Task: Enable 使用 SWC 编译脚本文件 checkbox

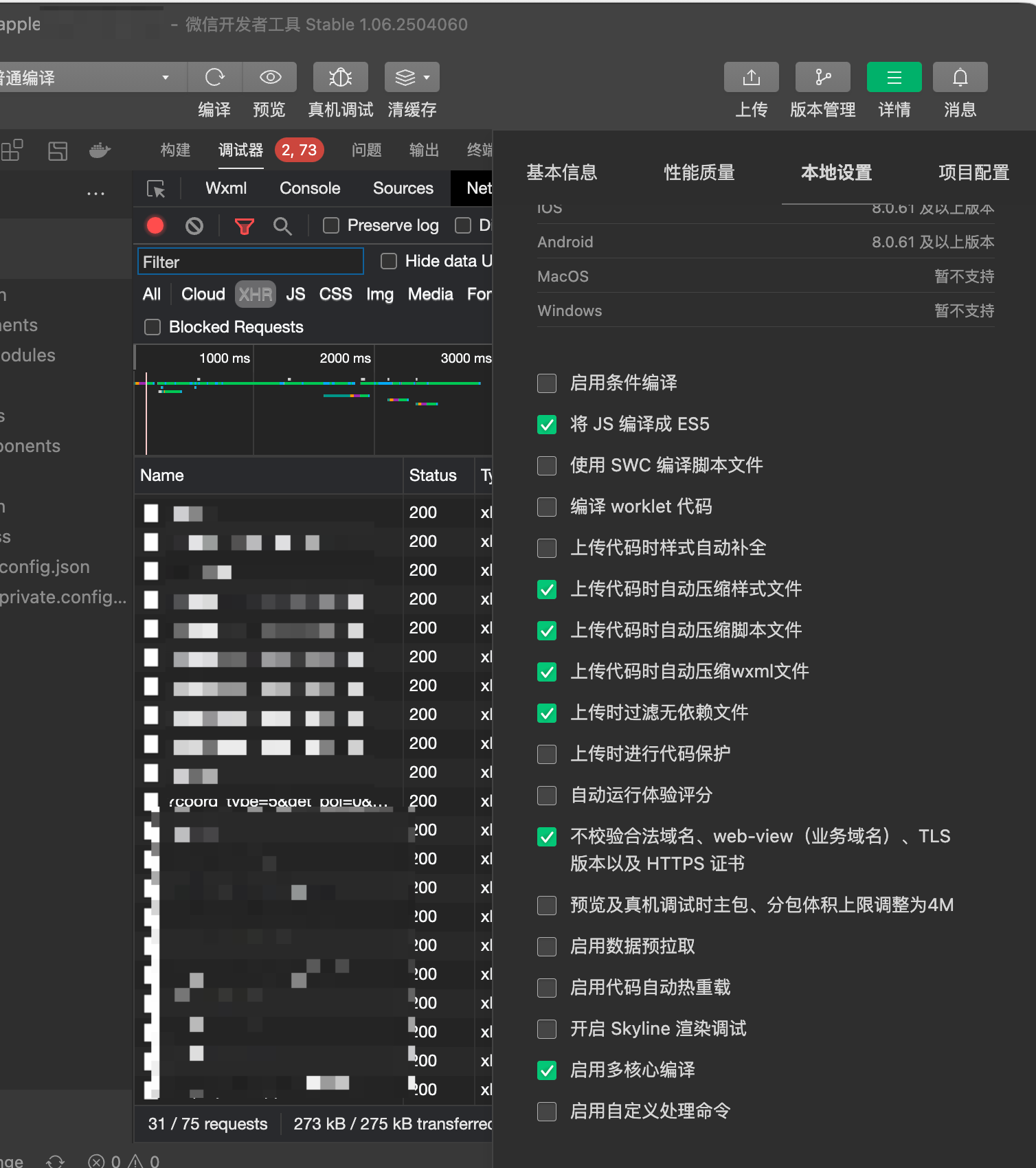Action: (547, 466)
